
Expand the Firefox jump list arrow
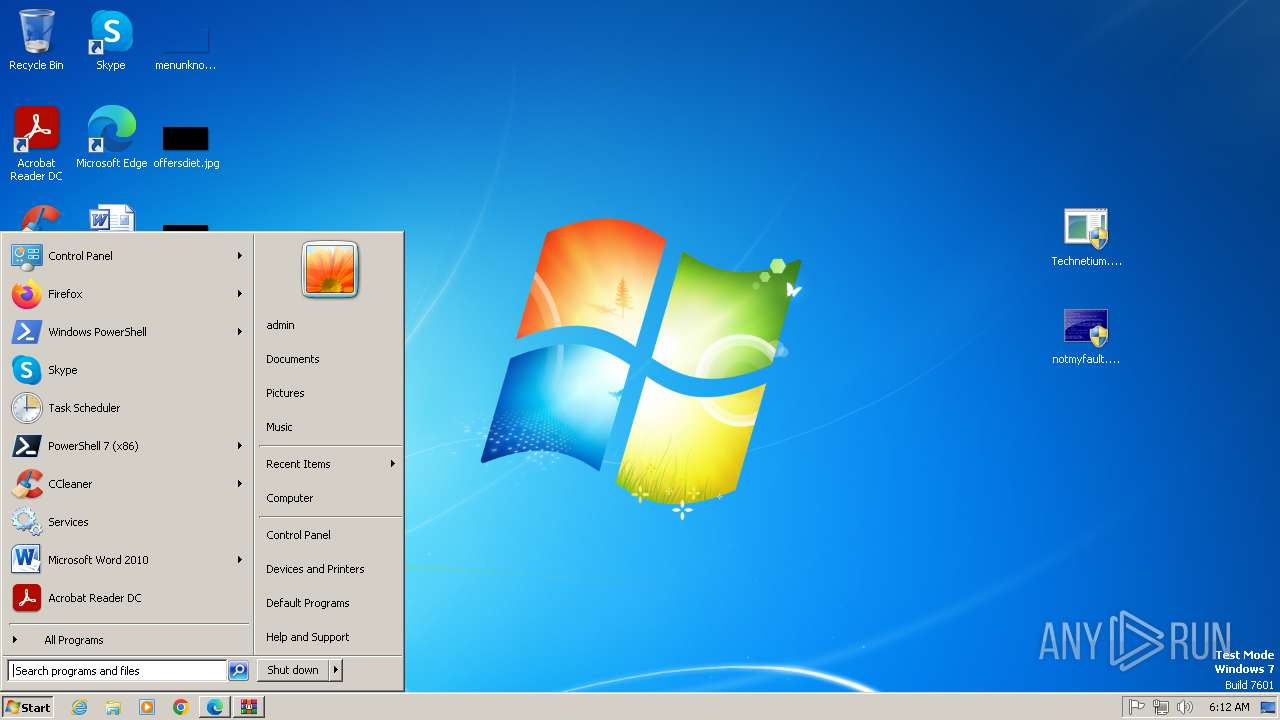point(240,294)
